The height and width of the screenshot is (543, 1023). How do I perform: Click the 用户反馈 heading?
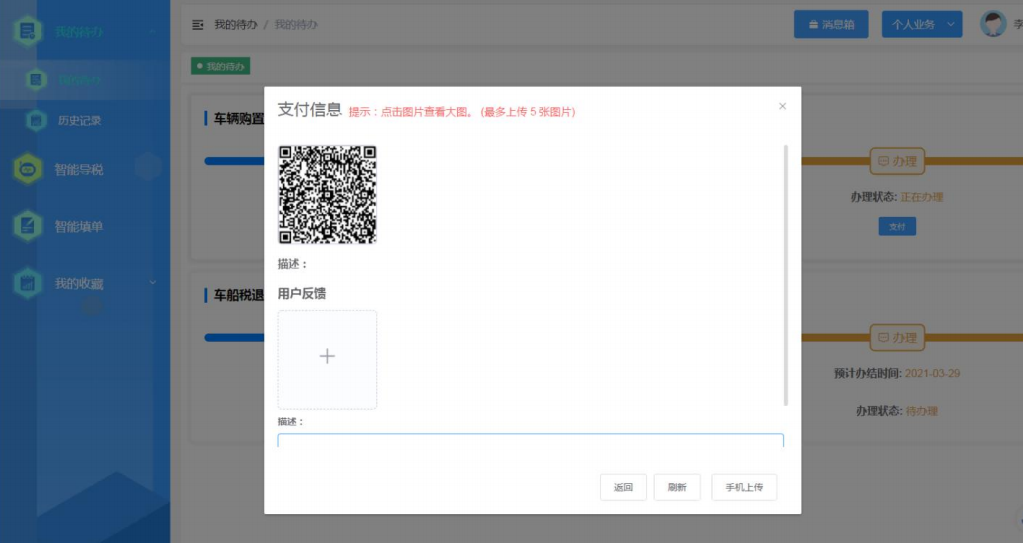pos(301,294)
